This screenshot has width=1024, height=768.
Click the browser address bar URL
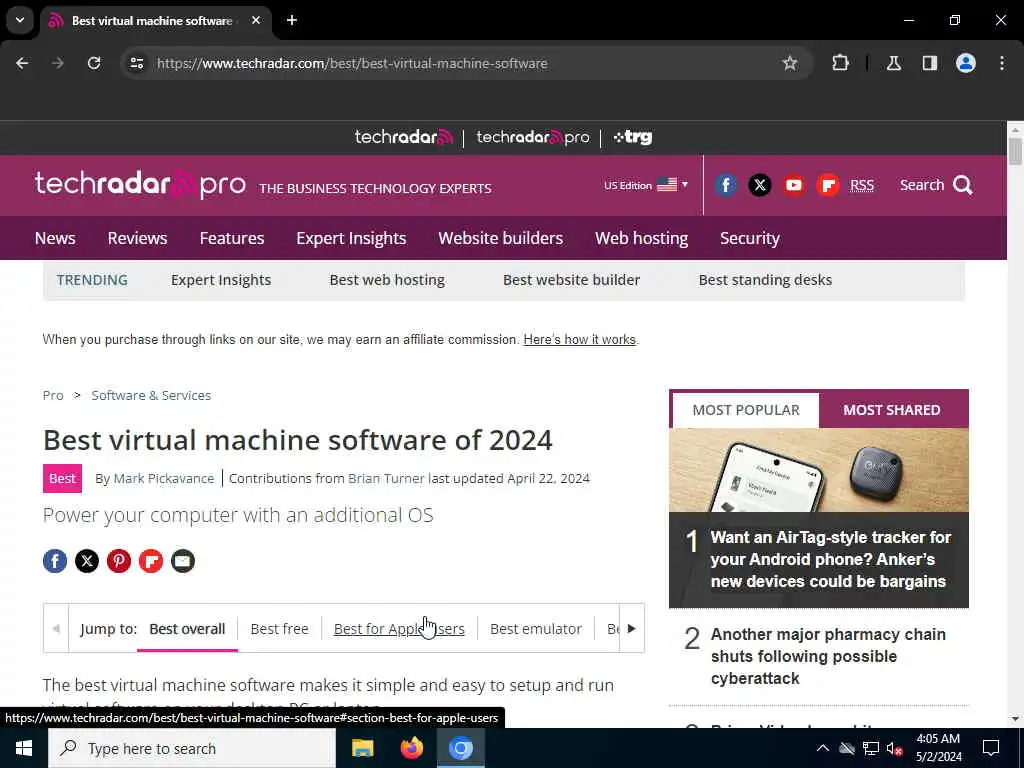coord(352,63)
